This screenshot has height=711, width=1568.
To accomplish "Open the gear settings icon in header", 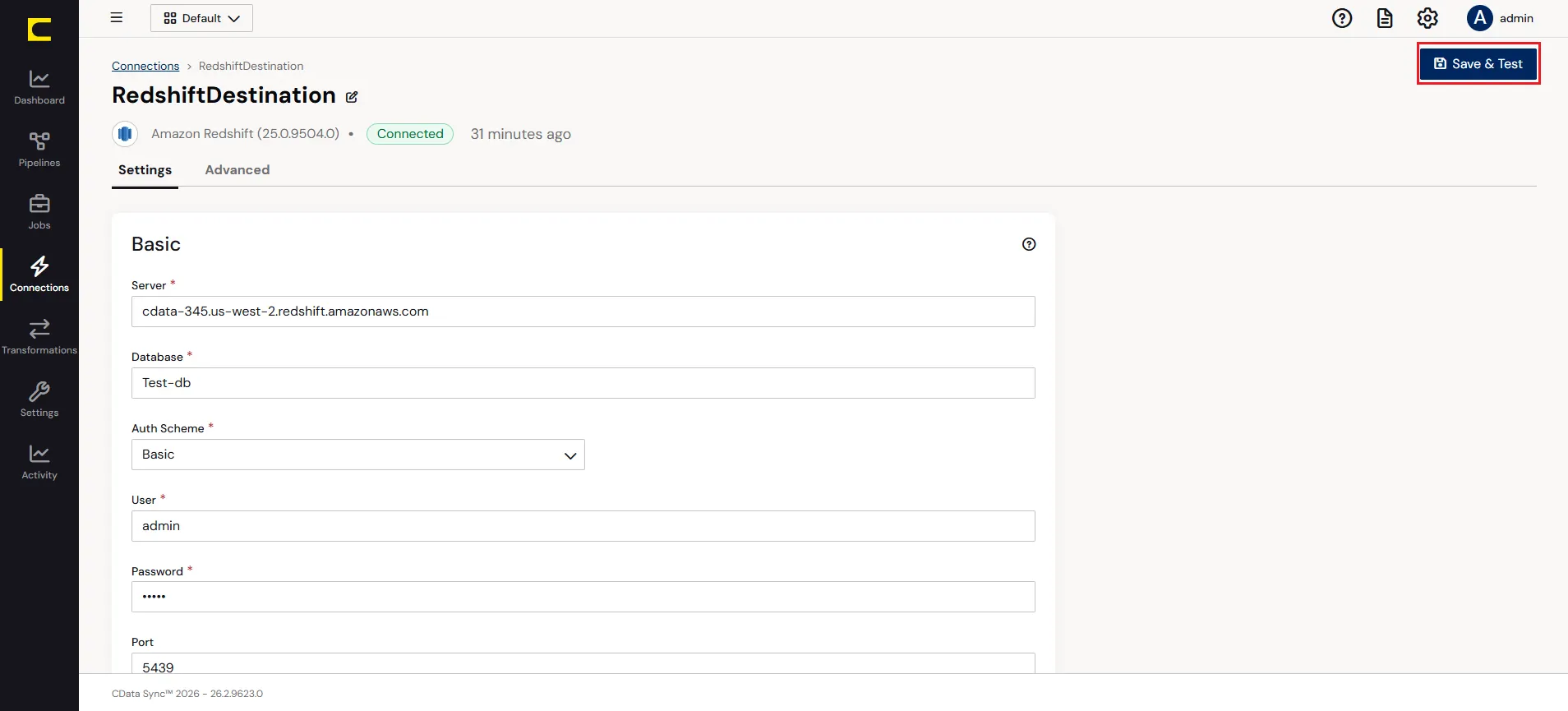I will click(1427, 18).
